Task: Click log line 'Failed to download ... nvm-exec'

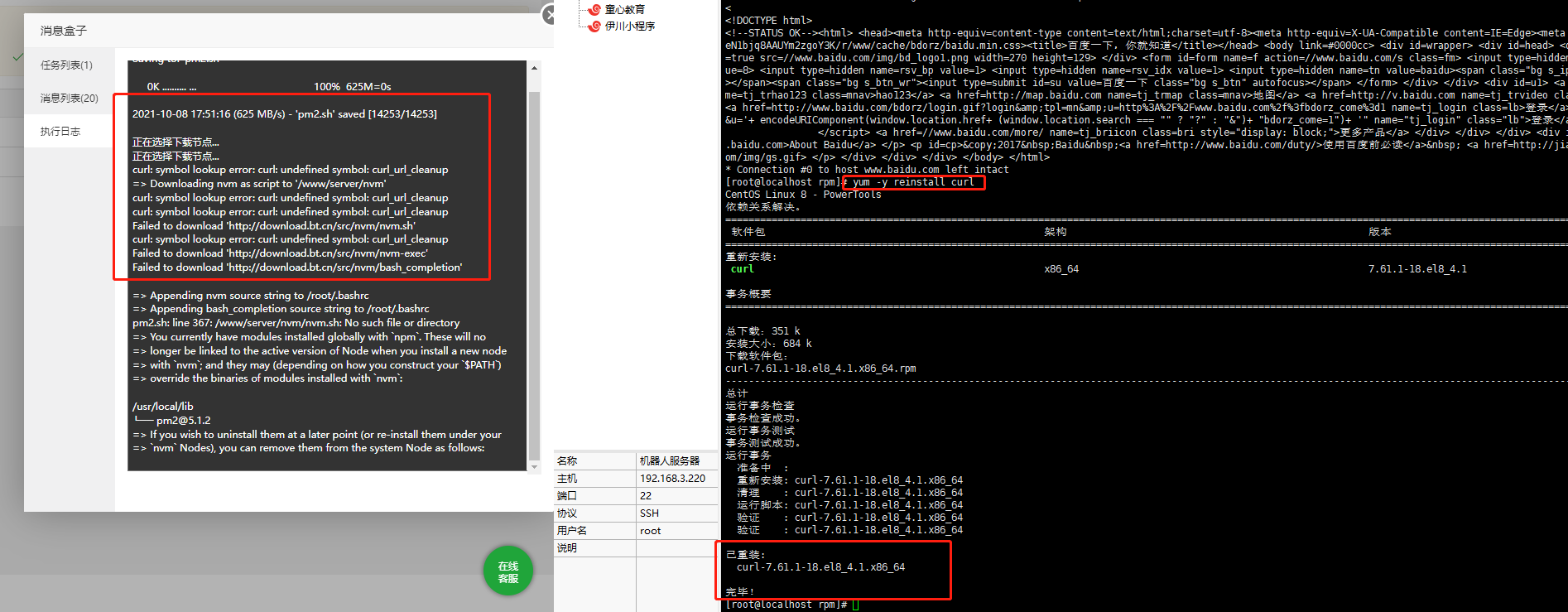Action: (x=280, y=253)
